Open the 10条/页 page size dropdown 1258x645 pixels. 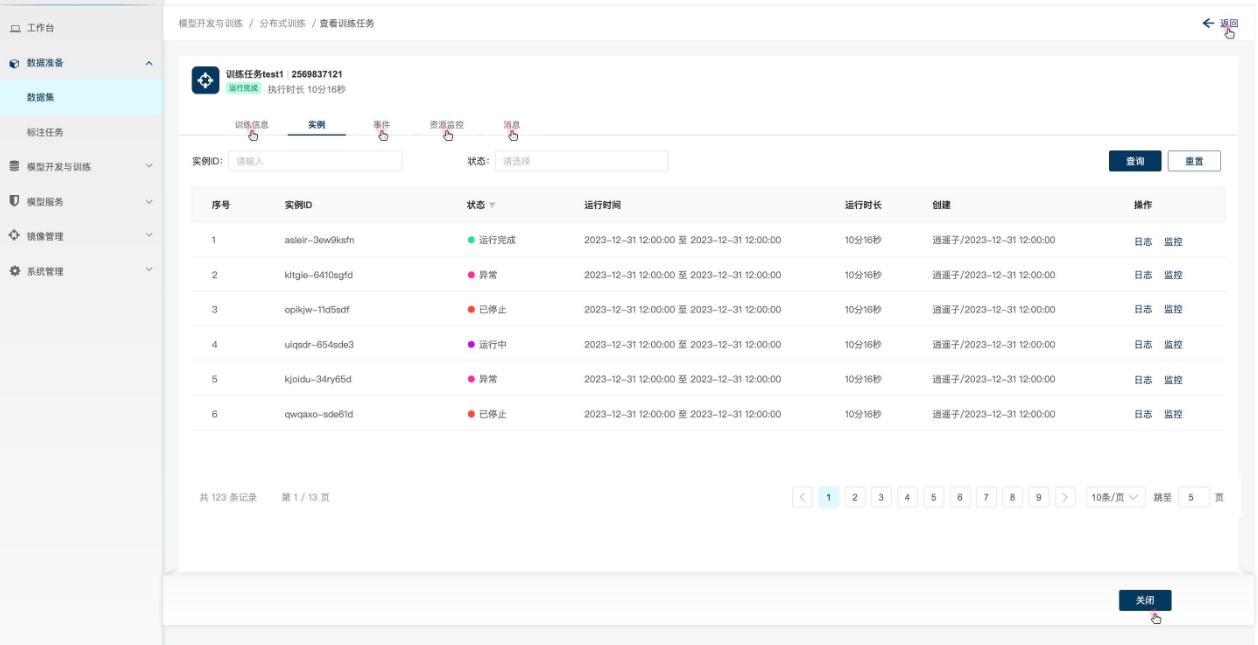pos(1115,497)
